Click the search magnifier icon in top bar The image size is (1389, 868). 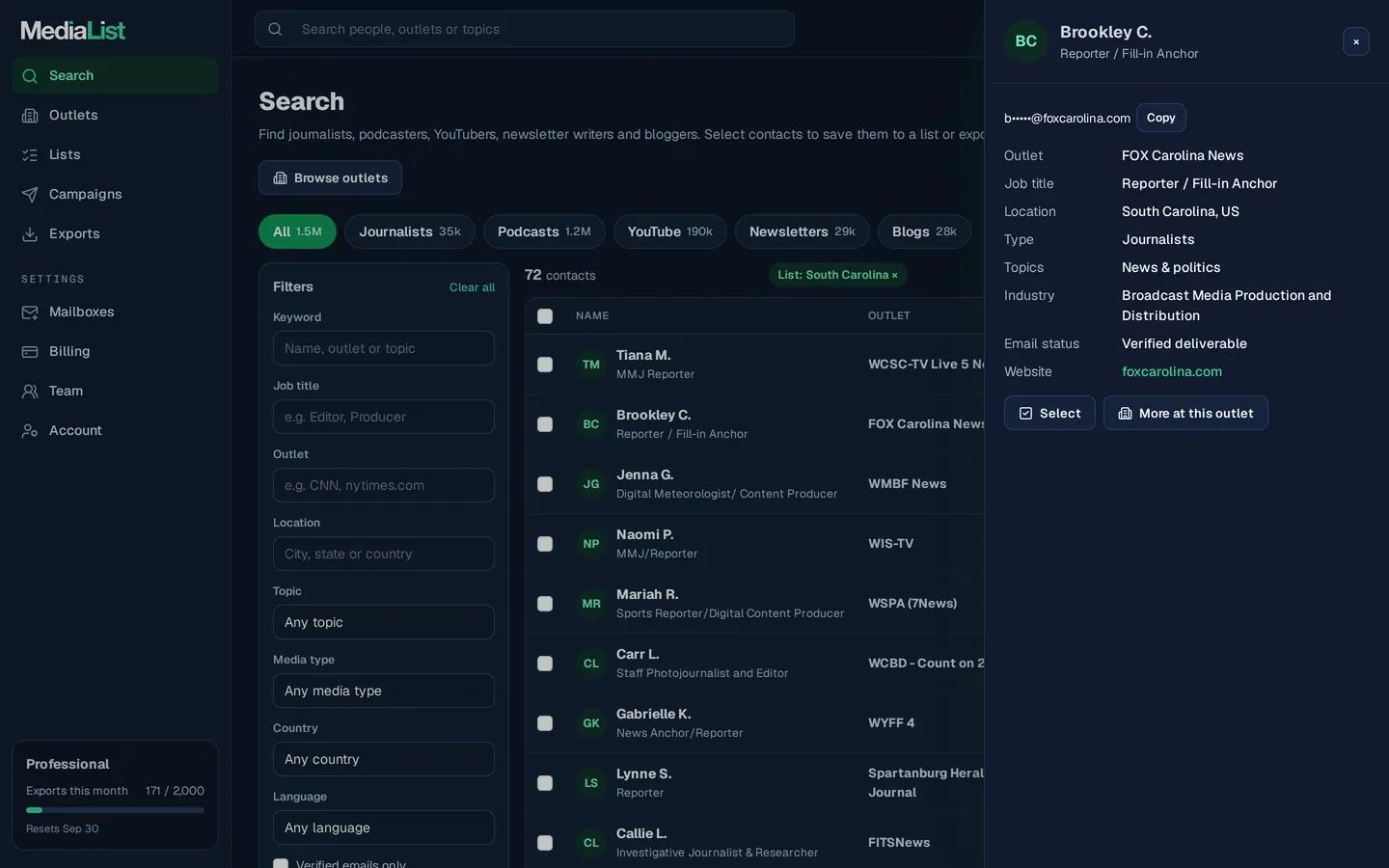275,29
